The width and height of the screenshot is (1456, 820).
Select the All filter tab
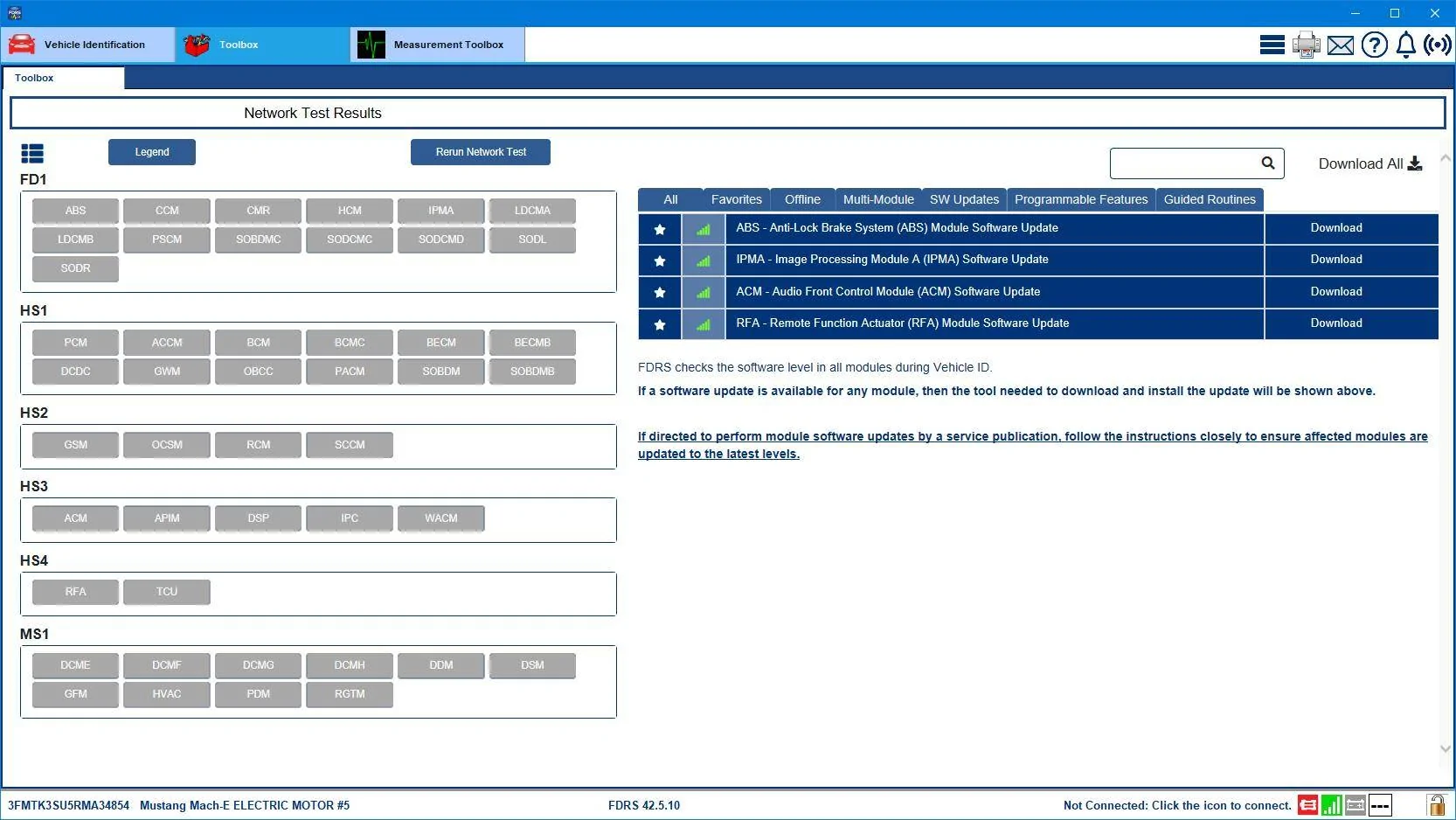(670, 199)
